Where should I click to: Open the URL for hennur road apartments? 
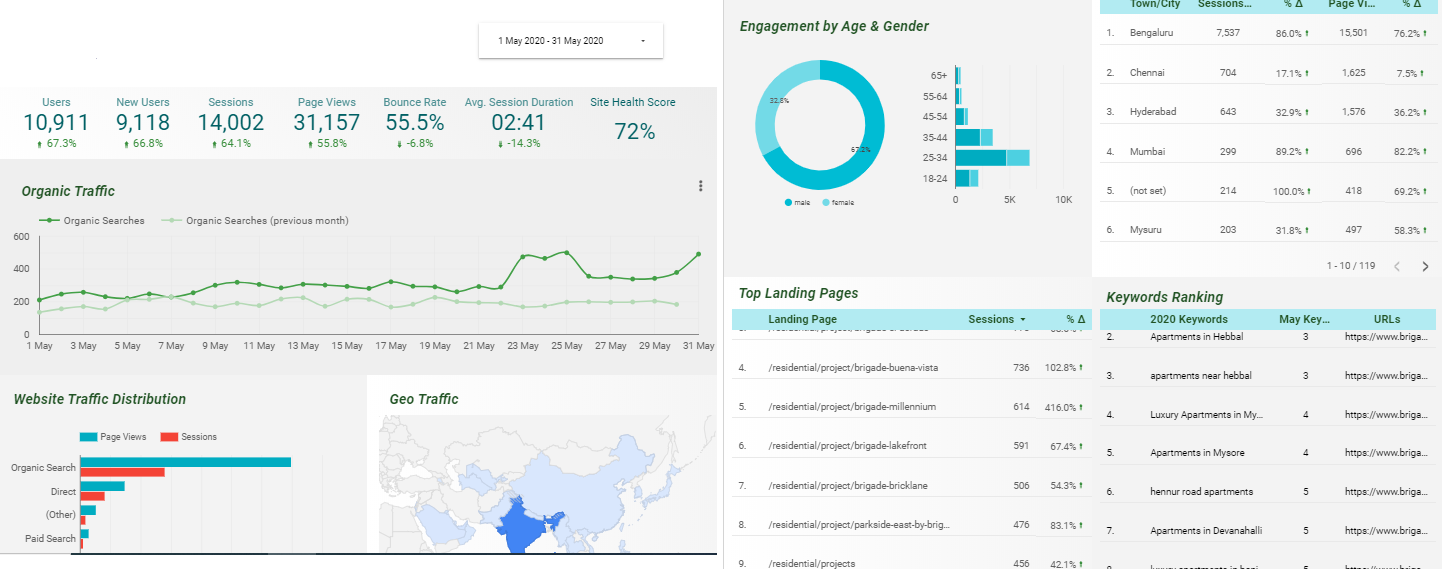point(1388,492)
